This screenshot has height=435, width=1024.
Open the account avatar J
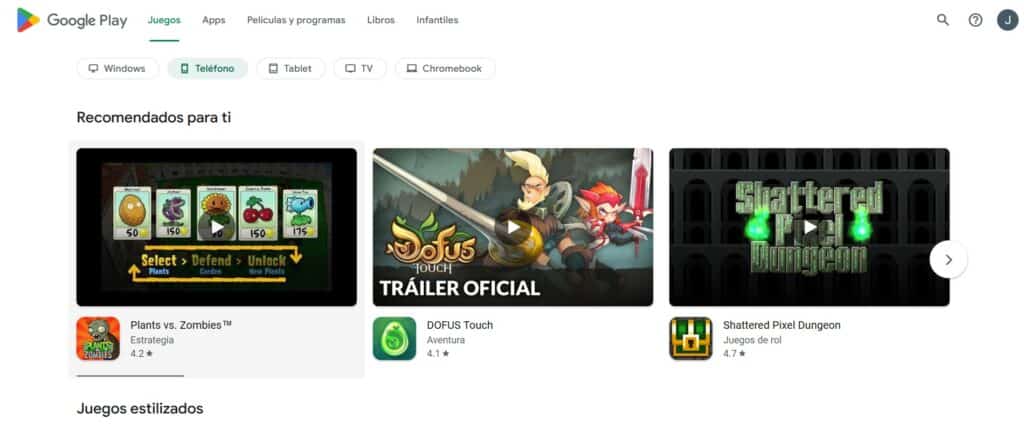pyautogui.click(x=1007, y=20)
